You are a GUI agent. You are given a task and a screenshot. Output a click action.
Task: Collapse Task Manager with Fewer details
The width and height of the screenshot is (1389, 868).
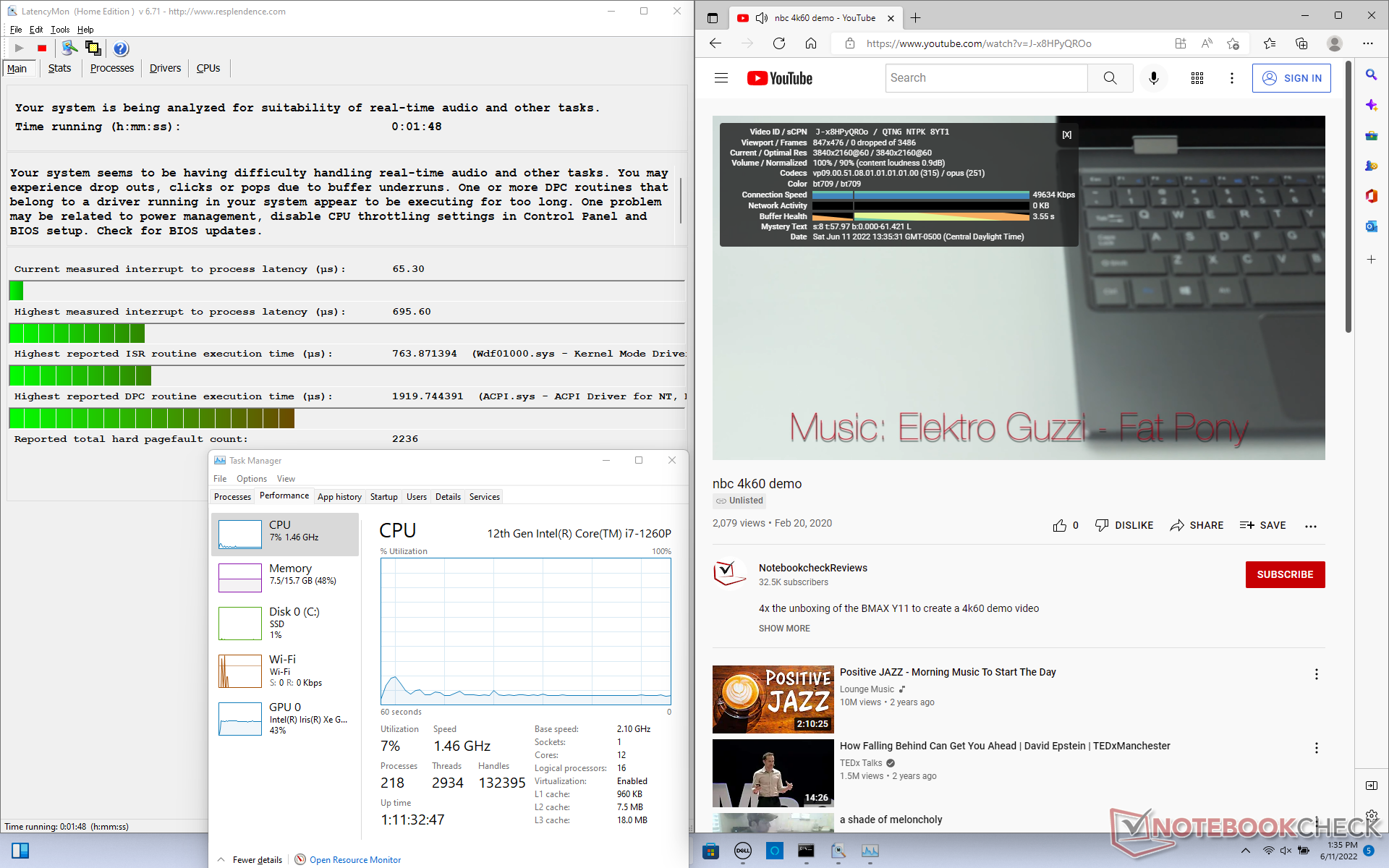tap(257, 859)
